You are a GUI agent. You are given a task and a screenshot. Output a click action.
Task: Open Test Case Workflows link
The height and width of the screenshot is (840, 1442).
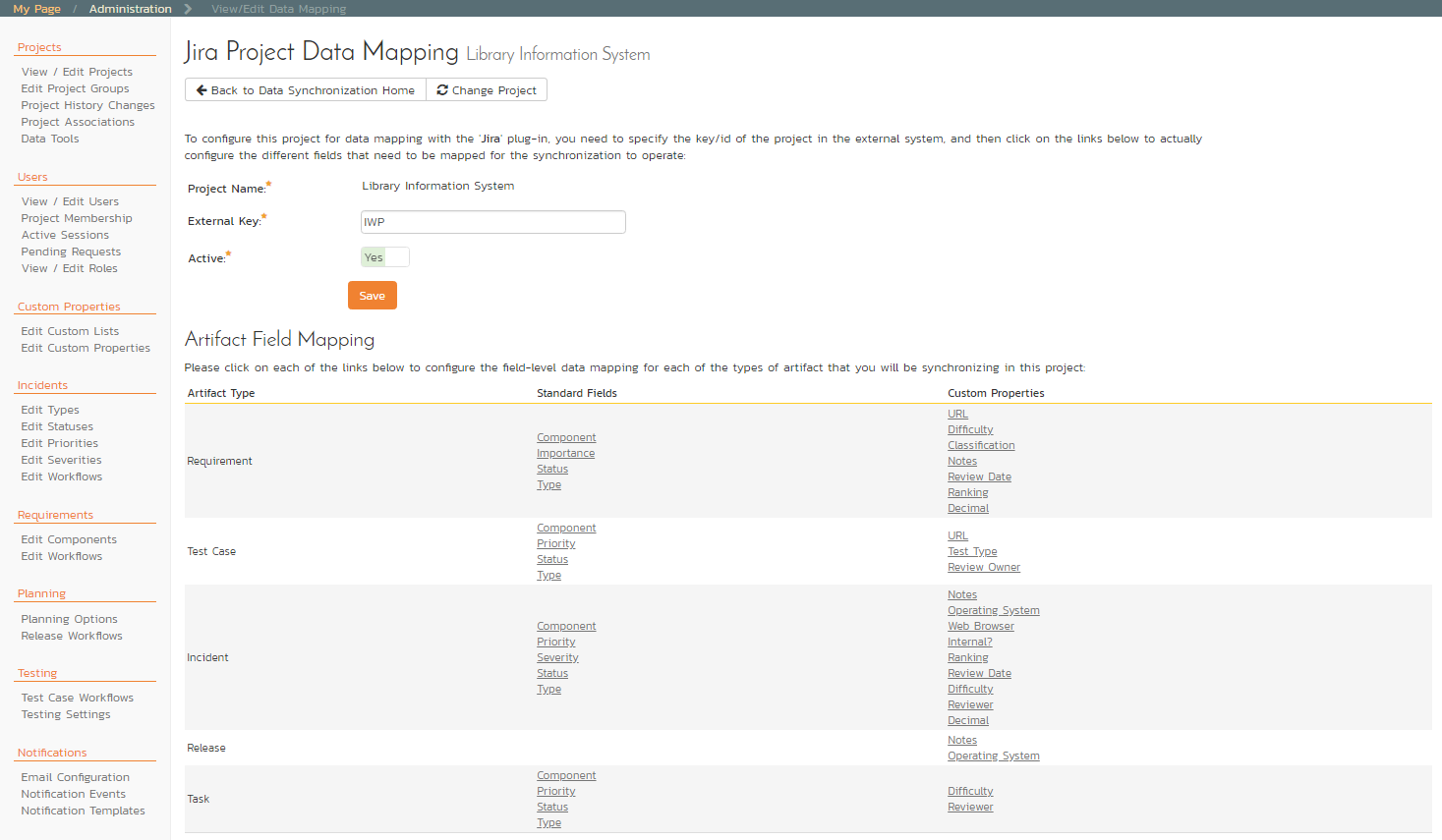[x=78, y=698]
